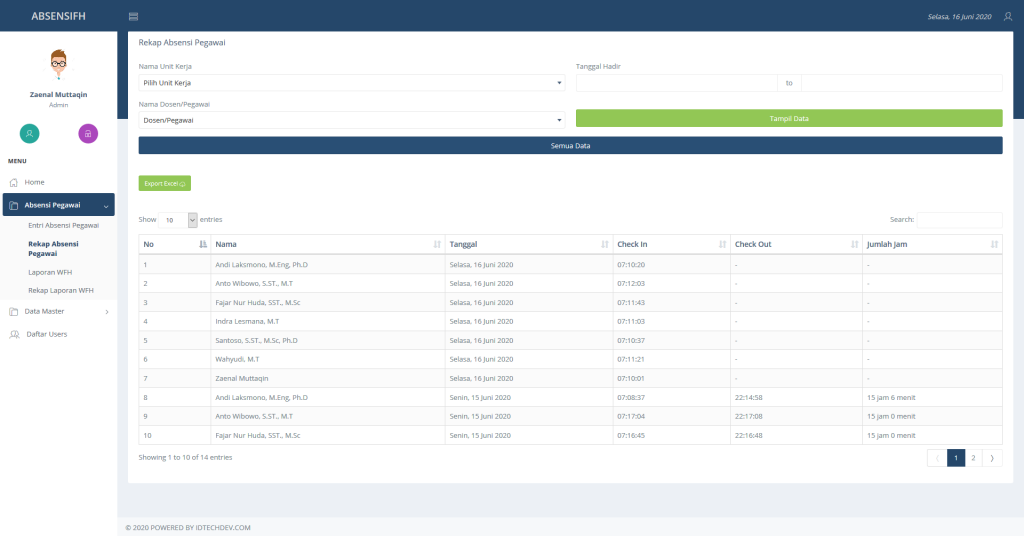This screenshot has width=1024, height=536.
Task: Click the next page arrow button
Action: 991,458
